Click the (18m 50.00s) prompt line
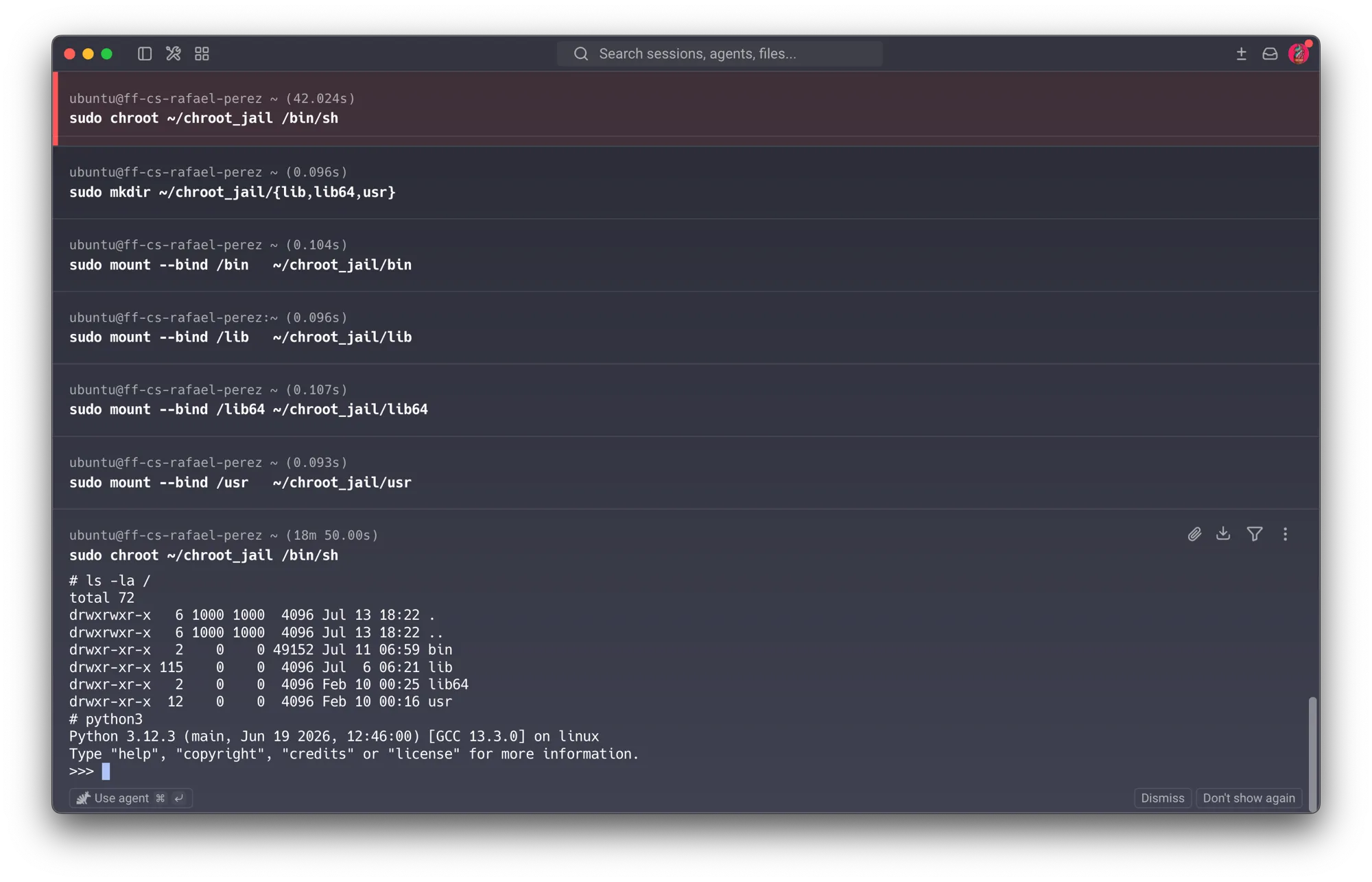This screenshot has height=882, width=1372. [224, 535]
